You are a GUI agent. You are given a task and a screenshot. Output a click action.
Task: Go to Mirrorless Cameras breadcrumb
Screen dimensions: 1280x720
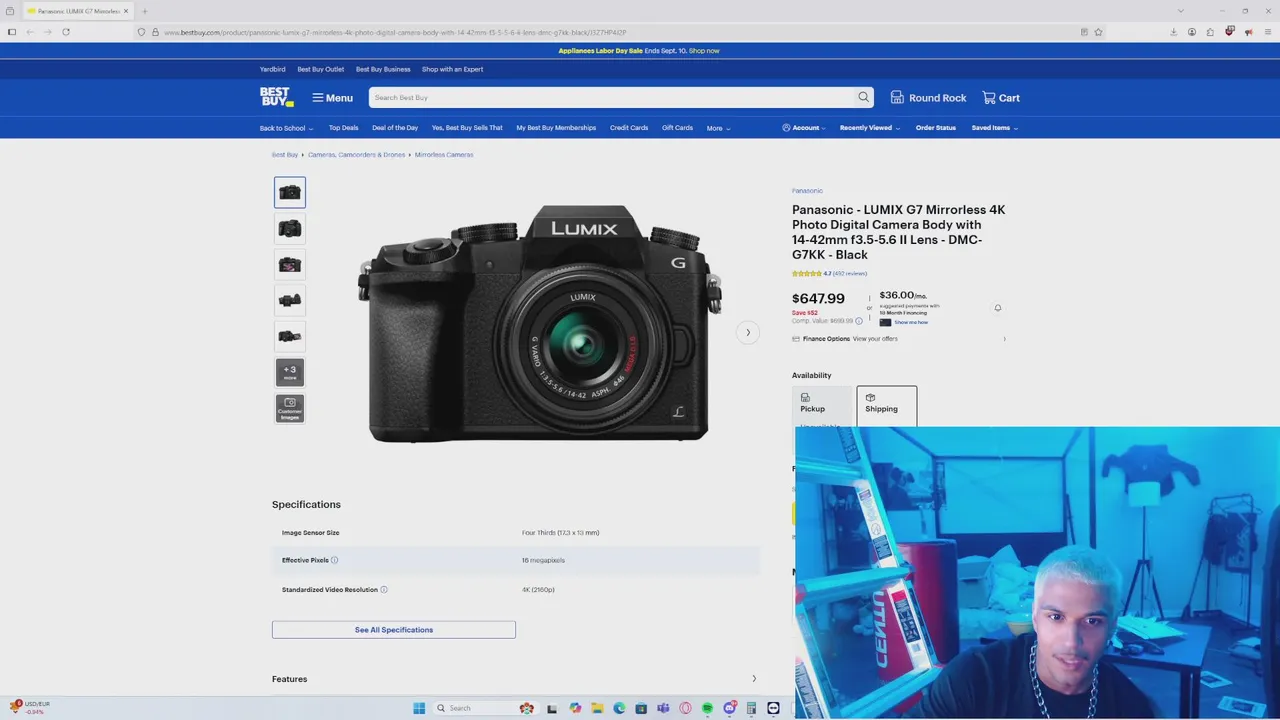tap(444, 155)
